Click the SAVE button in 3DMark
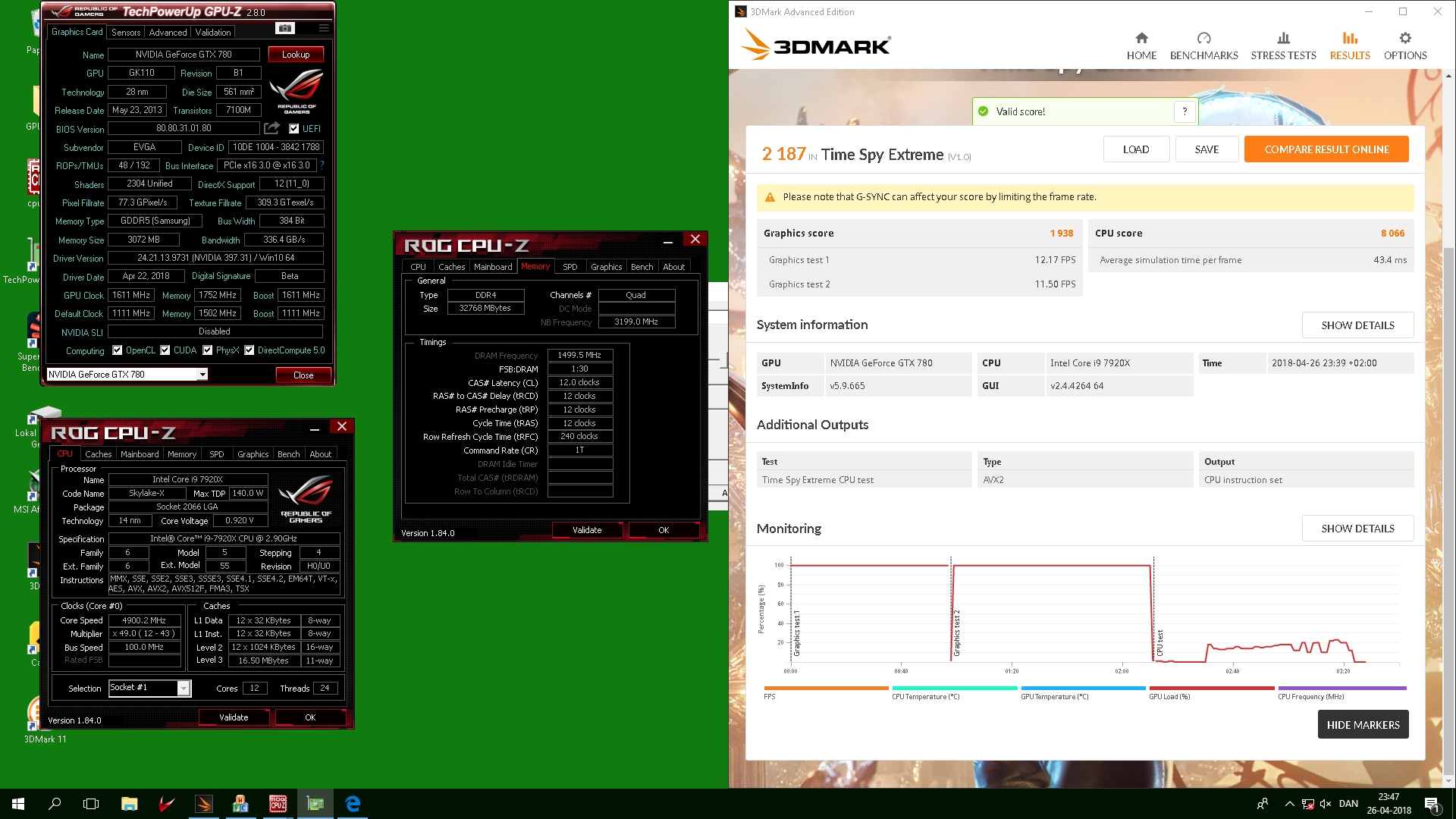 coord(1207,149)
